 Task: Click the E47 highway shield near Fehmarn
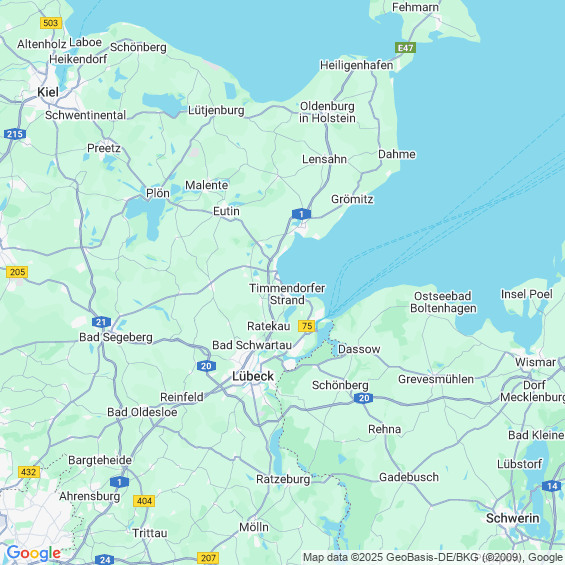click(405, 48)
